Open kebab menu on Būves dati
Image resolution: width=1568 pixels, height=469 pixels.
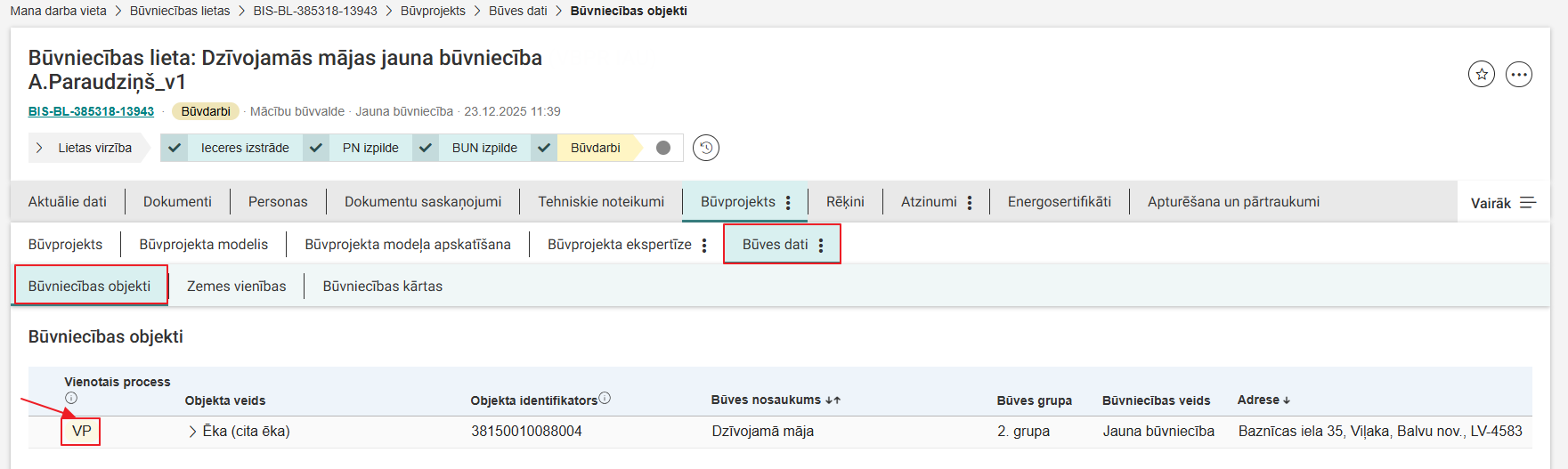(821, 246)
